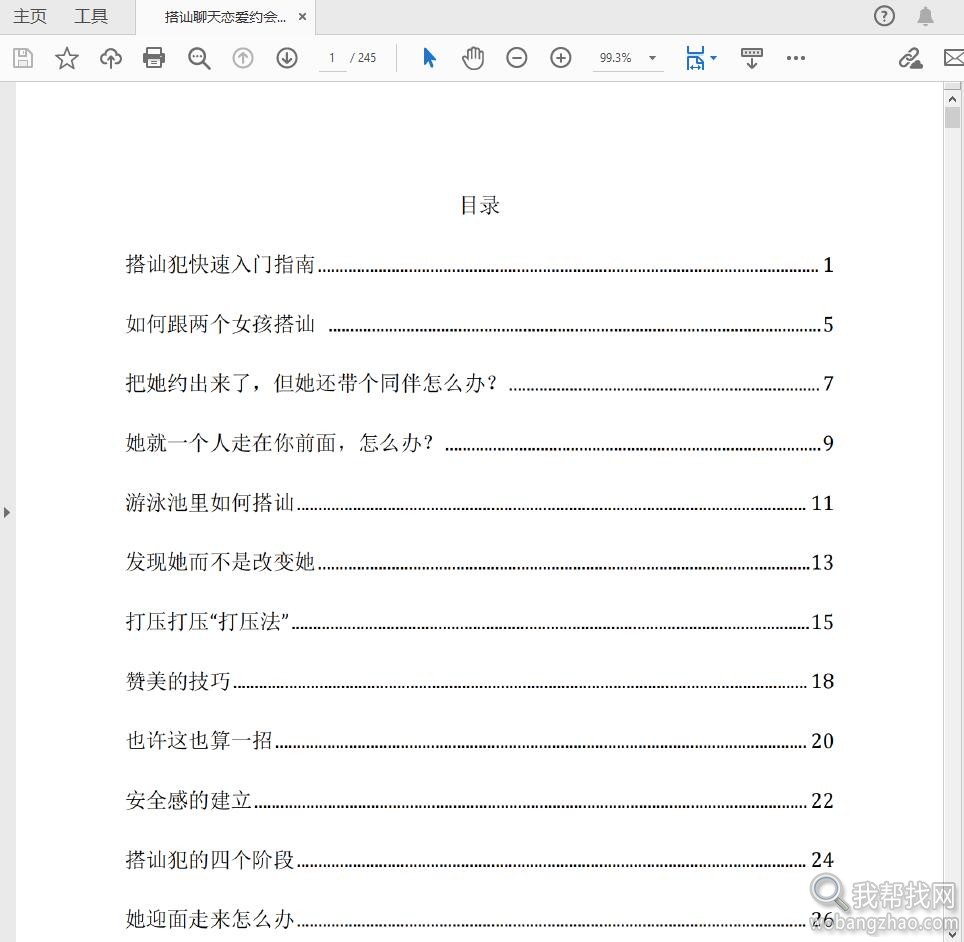Click the upload to cloud icon
The width and height of the screenshot is (964, 942).
coord(111,58)
